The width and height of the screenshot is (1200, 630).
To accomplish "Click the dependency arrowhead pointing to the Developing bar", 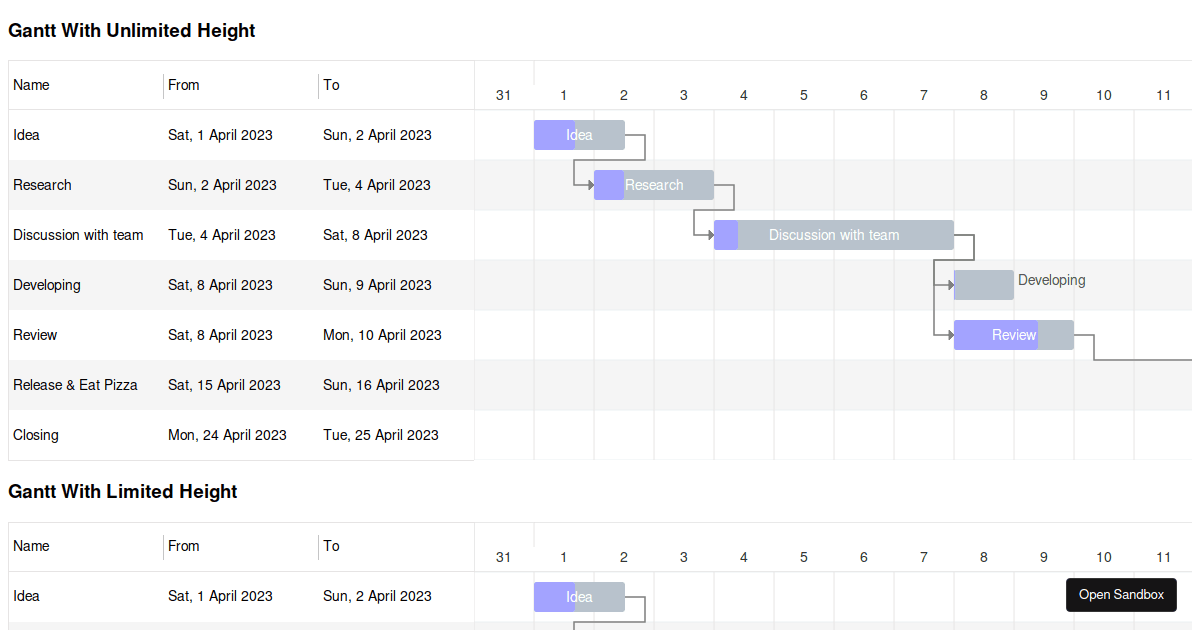I will click(950, 285).
